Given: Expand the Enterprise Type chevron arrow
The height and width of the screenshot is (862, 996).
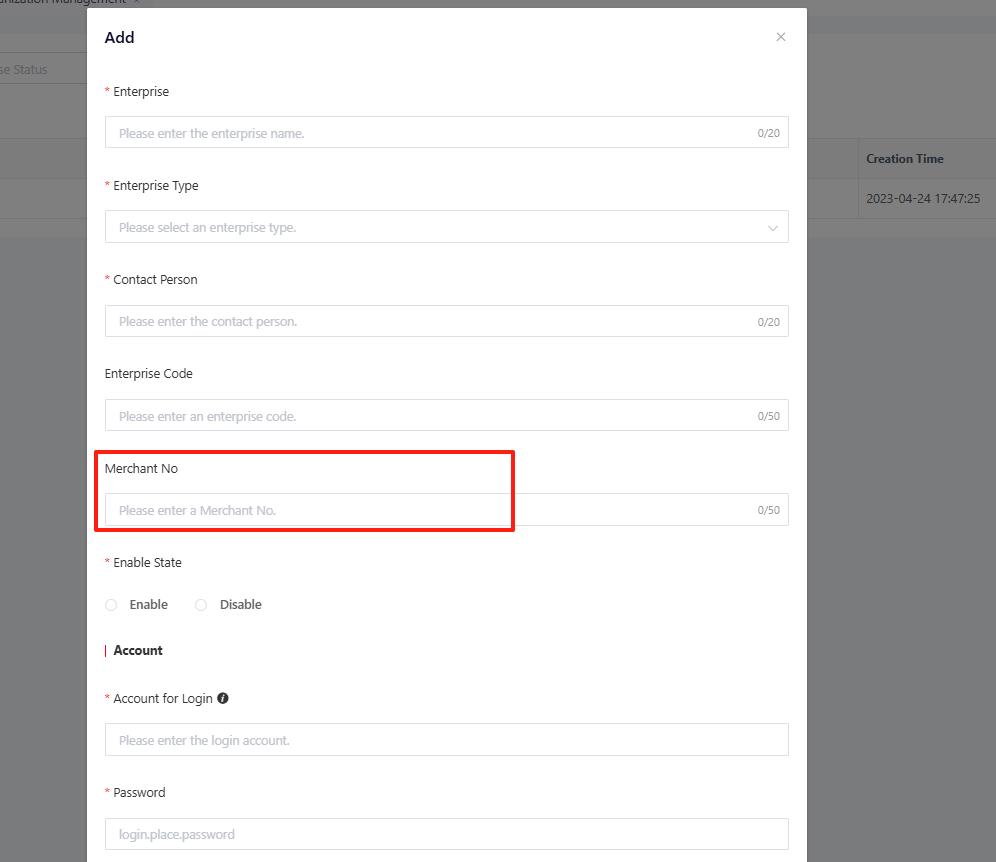Looking at the screenshot, I should (x=772, y=228).
